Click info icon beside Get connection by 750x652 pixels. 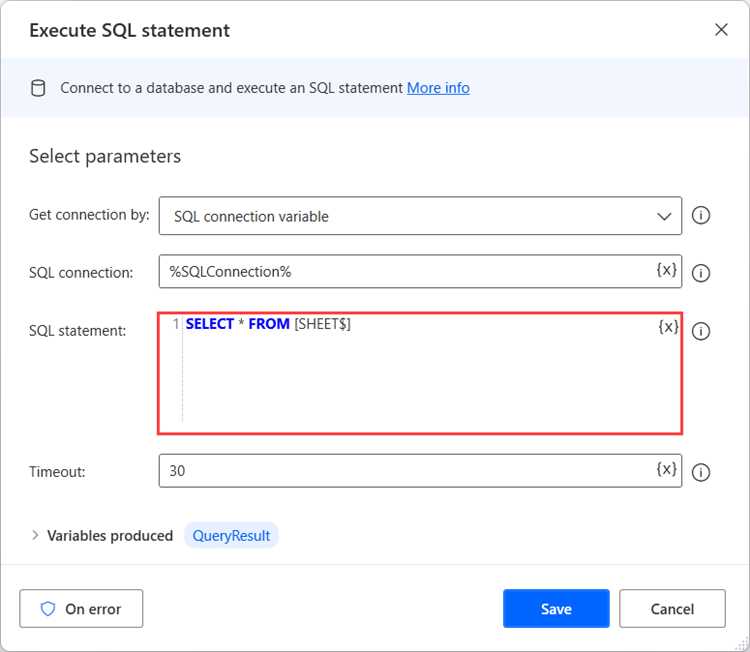(701, 216)
